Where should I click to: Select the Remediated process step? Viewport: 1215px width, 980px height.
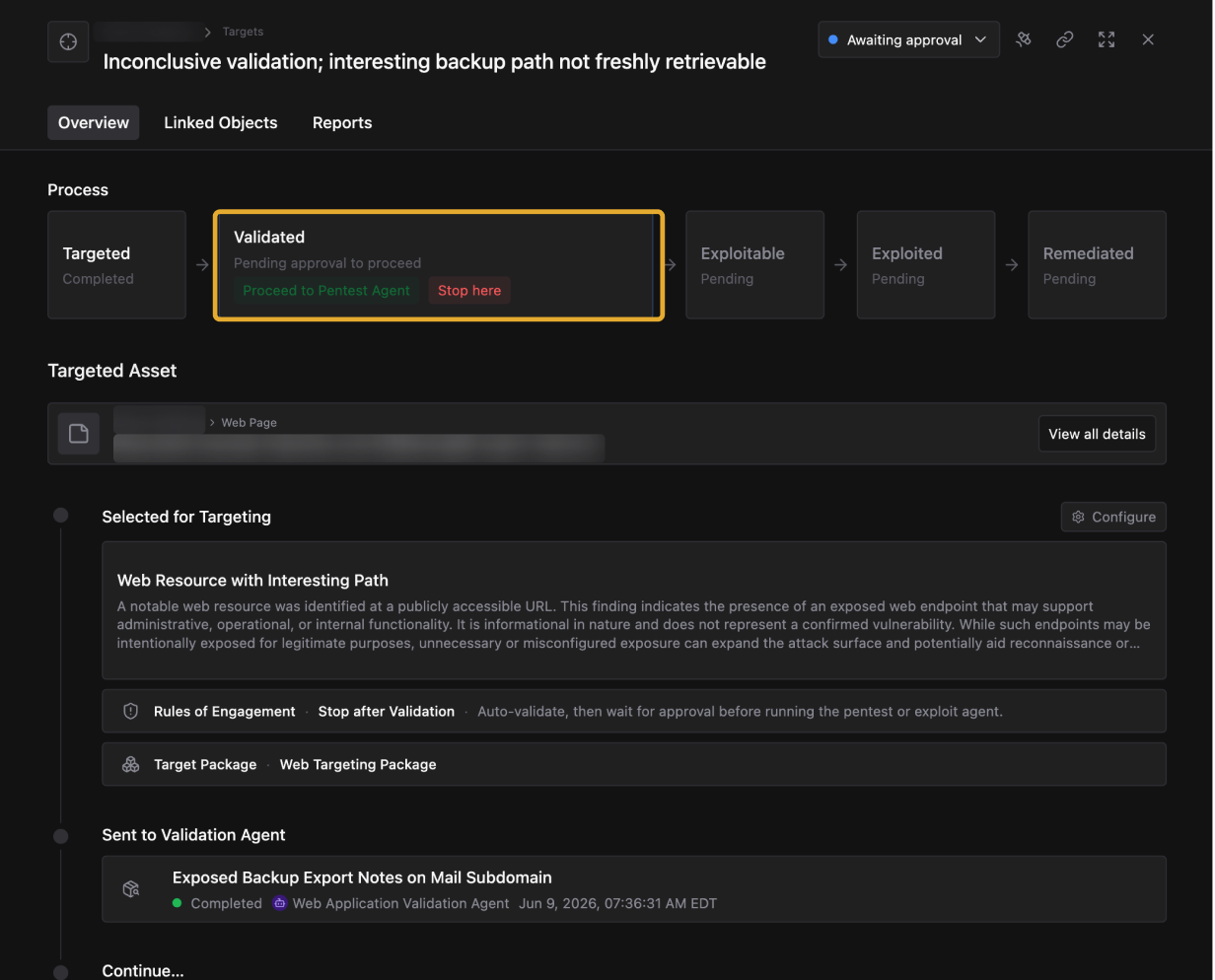[x=1097, y=264]
